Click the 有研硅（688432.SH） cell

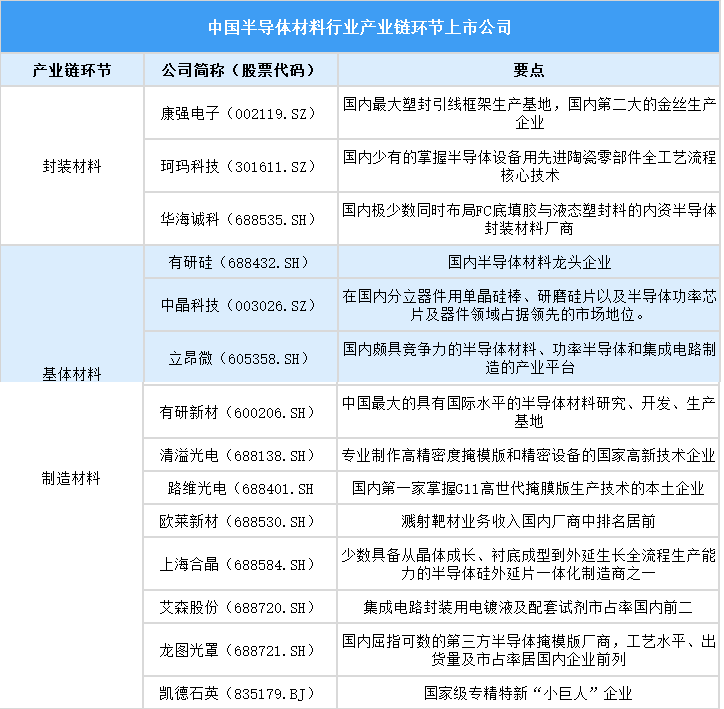point(241,263)
